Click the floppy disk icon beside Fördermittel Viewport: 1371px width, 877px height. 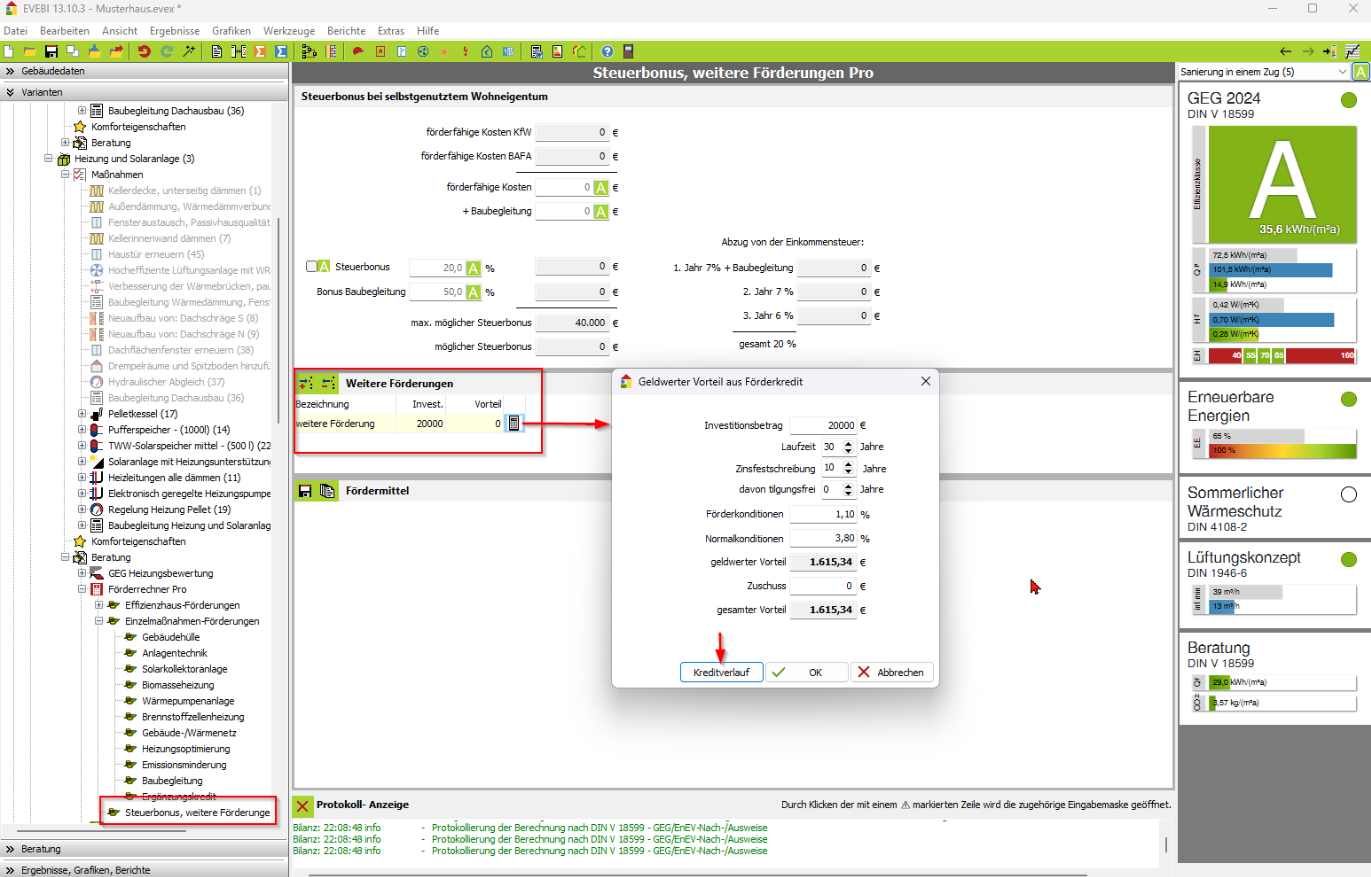[x=305, y=491]
